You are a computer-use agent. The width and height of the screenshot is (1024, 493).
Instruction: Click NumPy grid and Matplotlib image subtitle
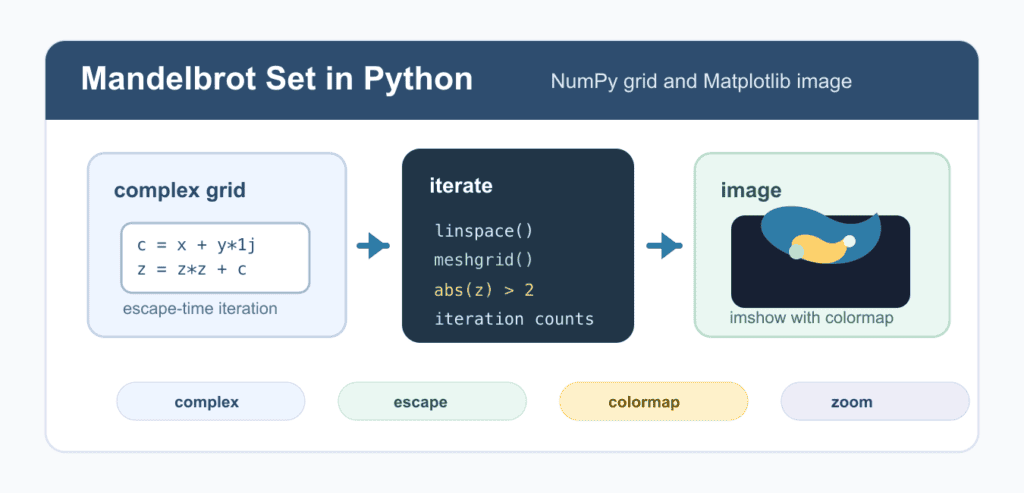[x=701, y=82]
